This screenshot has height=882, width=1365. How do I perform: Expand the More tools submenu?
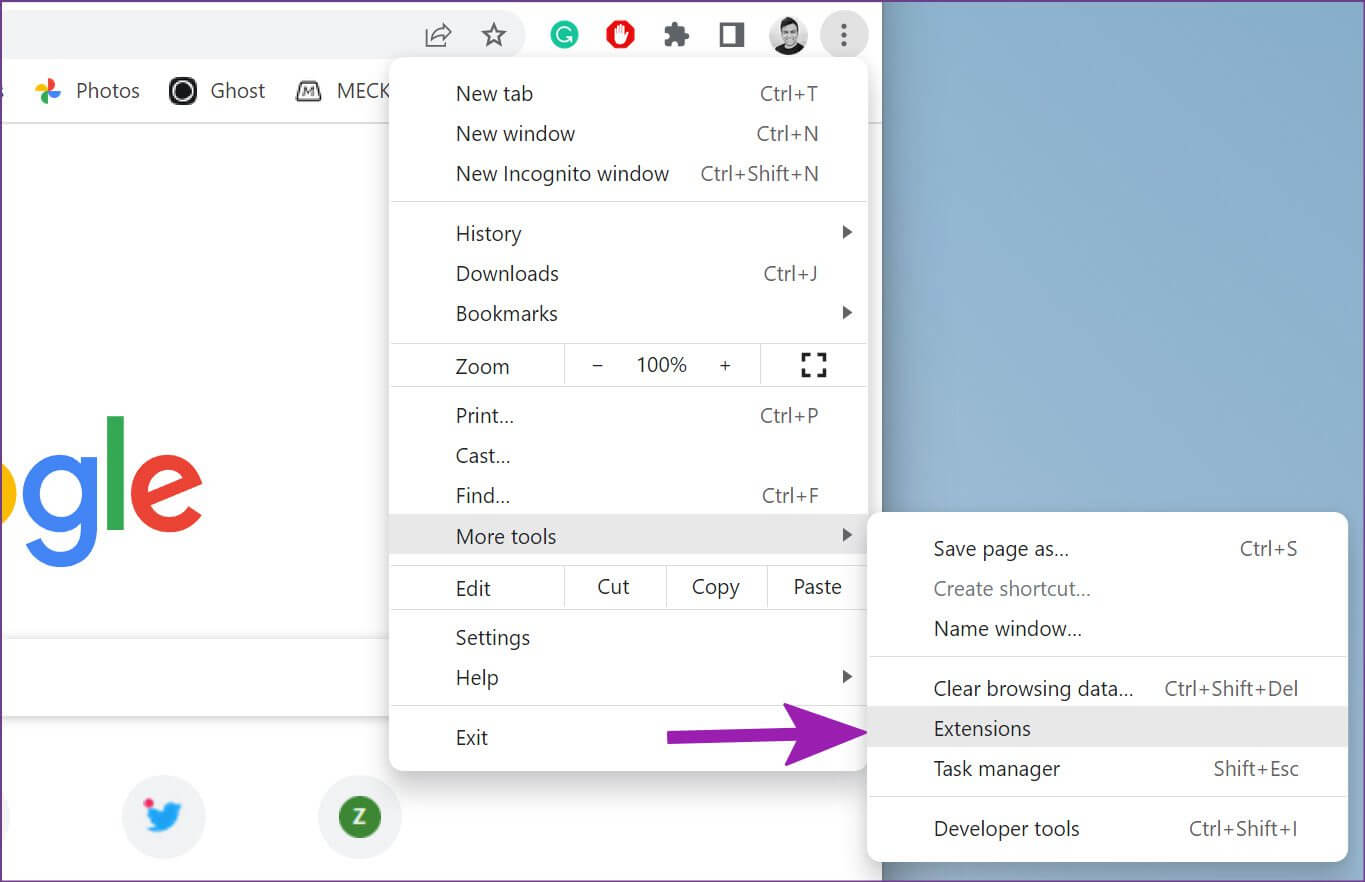[x=628, y=536]
